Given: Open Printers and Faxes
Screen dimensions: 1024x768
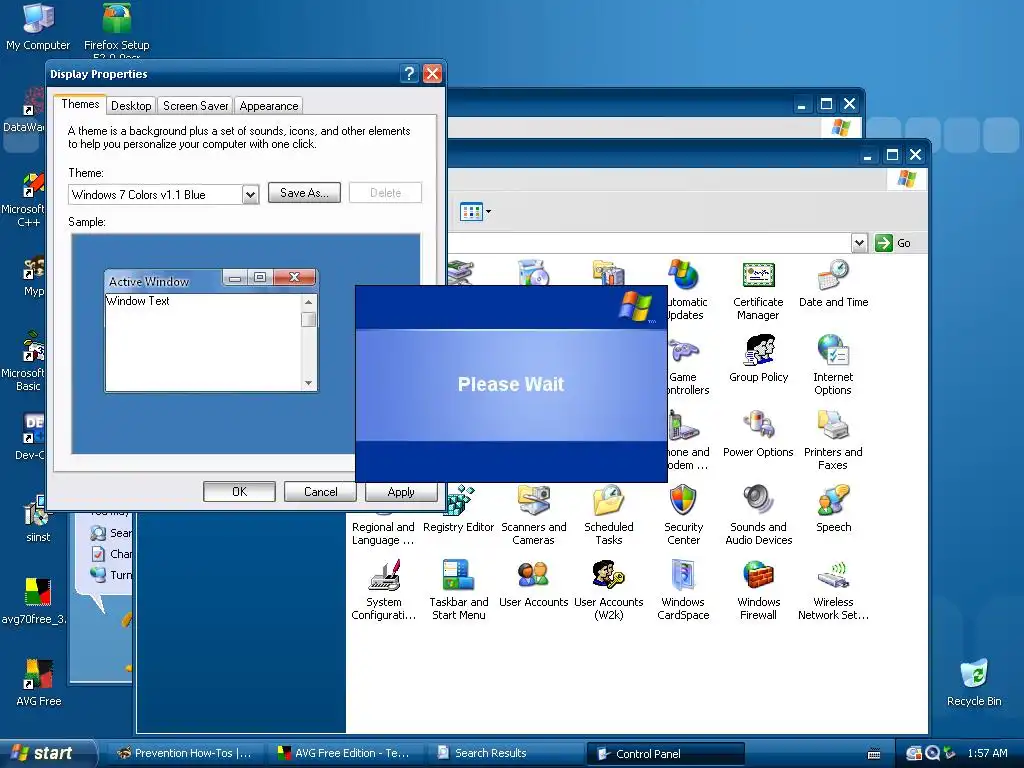Looking at the screenshot, I should pyautogui.click(x=833, y=441).
